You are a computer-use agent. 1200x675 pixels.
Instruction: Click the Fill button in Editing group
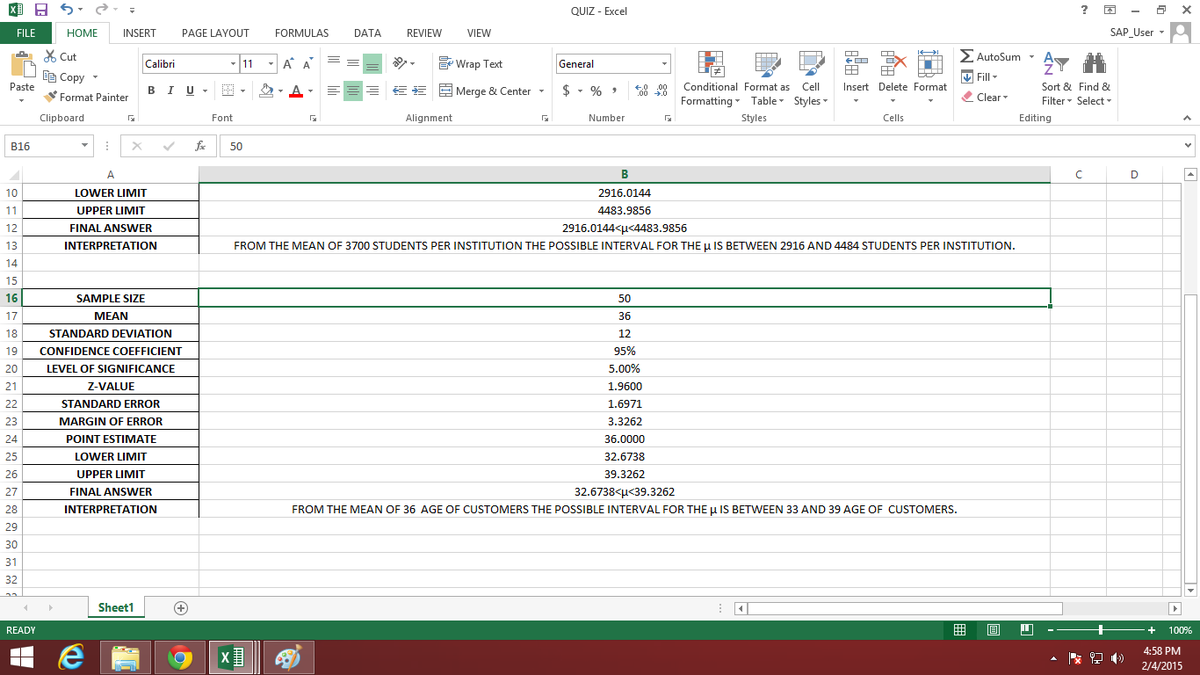(x=977, y=77)
